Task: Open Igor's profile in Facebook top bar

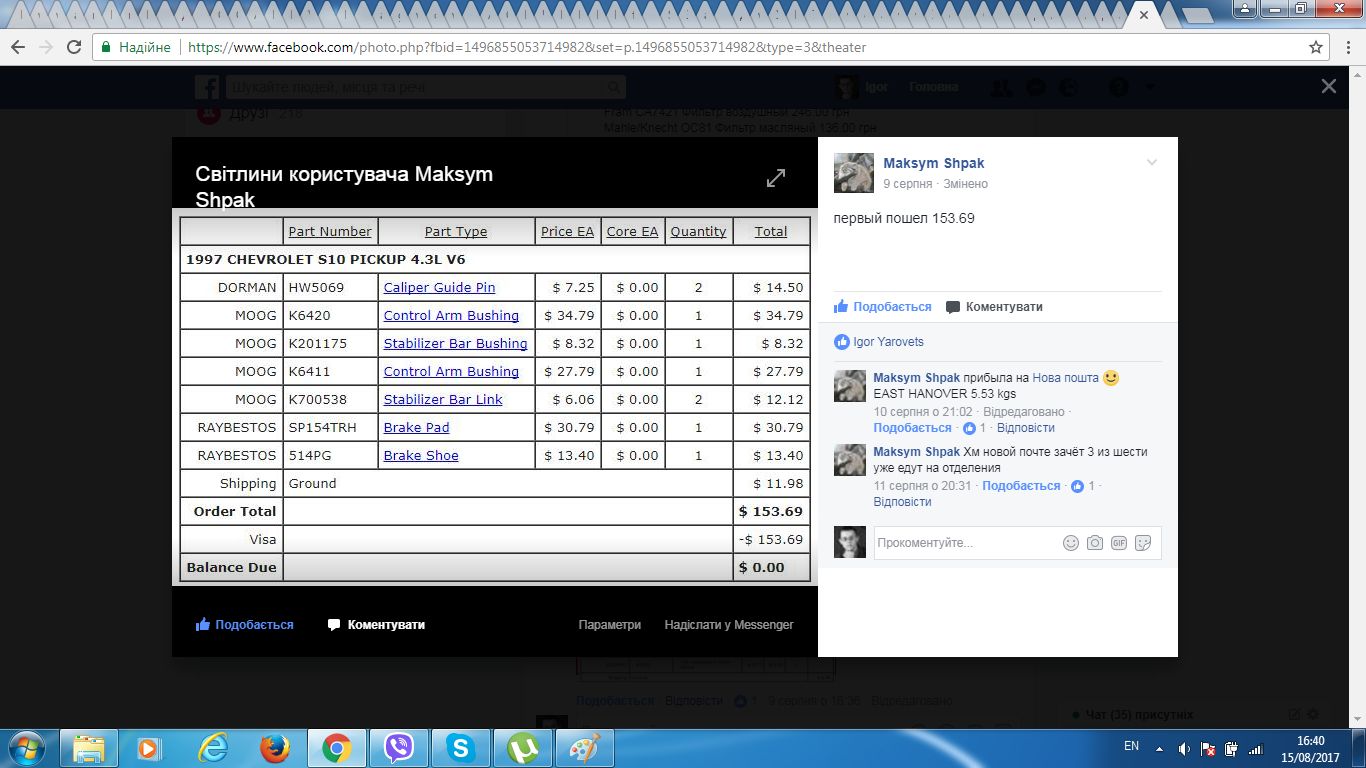Action: click(x=863, y=87)
